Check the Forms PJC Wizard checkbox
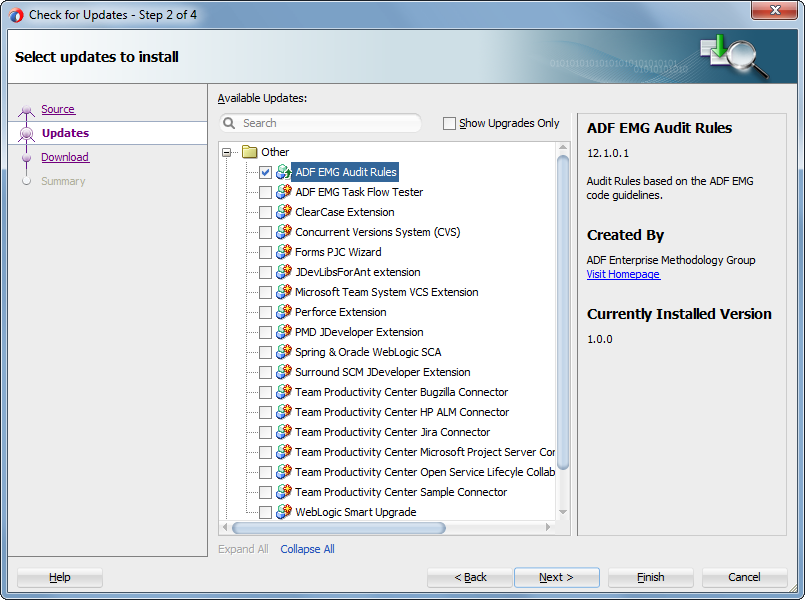 pos(265,253)
